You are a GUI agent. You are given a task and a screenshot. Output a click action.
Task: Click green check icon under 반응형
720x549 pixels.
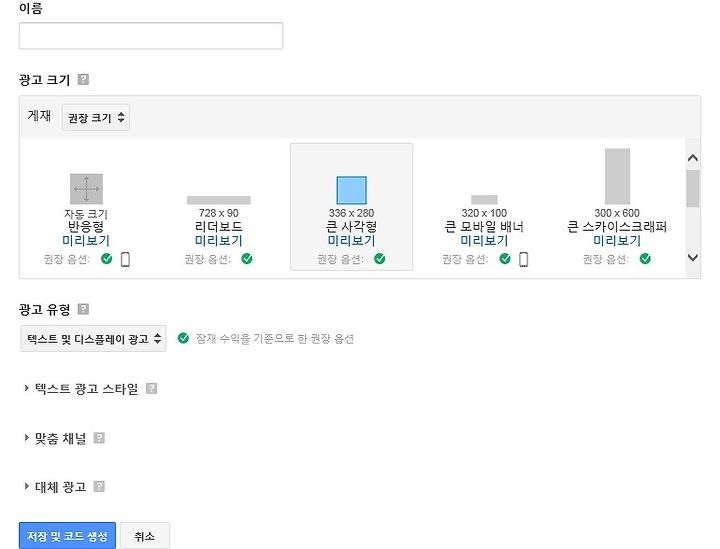[107, 259]
